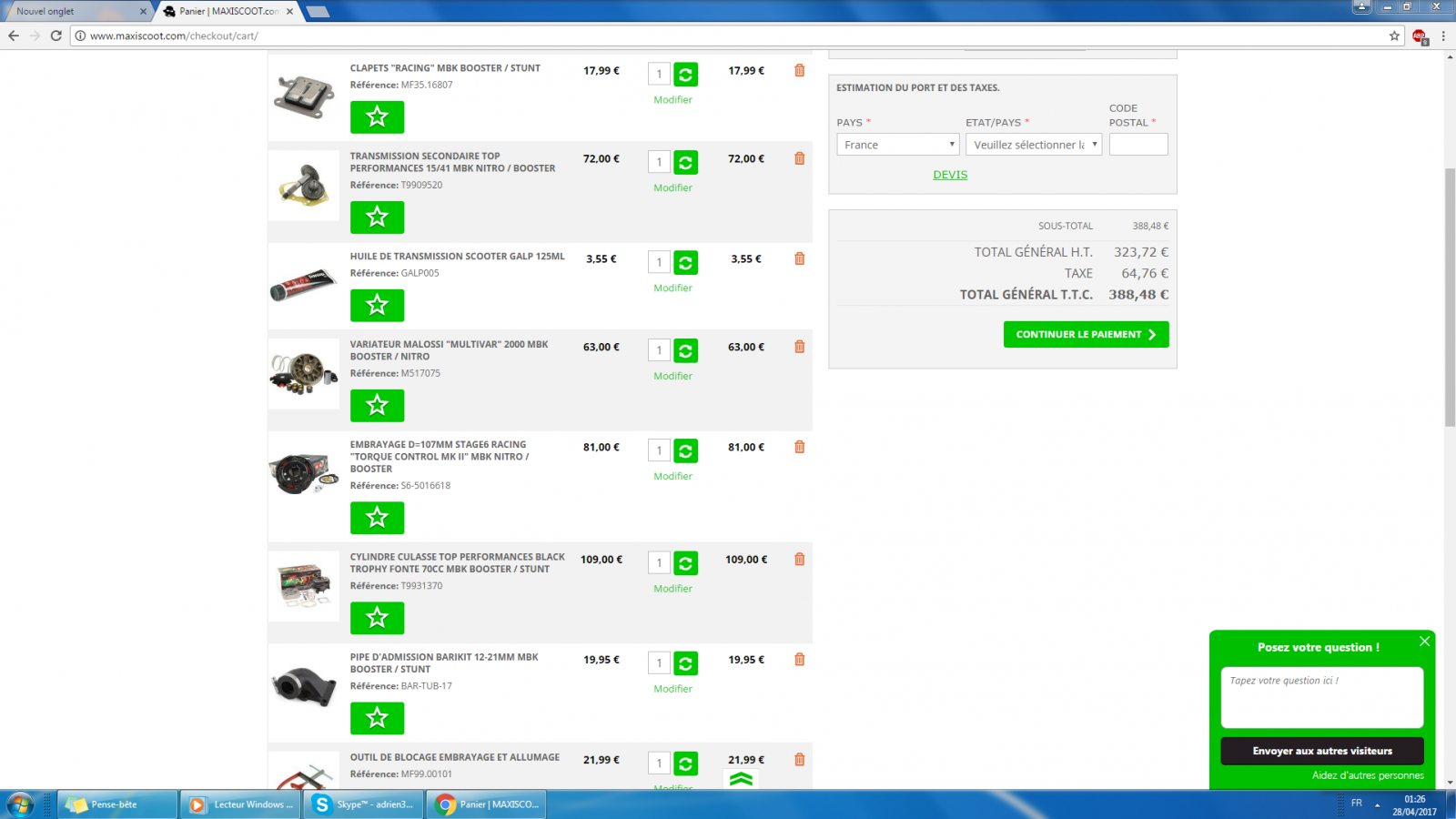Add Embrayage Stage6 Torque Control to favorites
This screenshot has height=819, width=1456.
377,518
